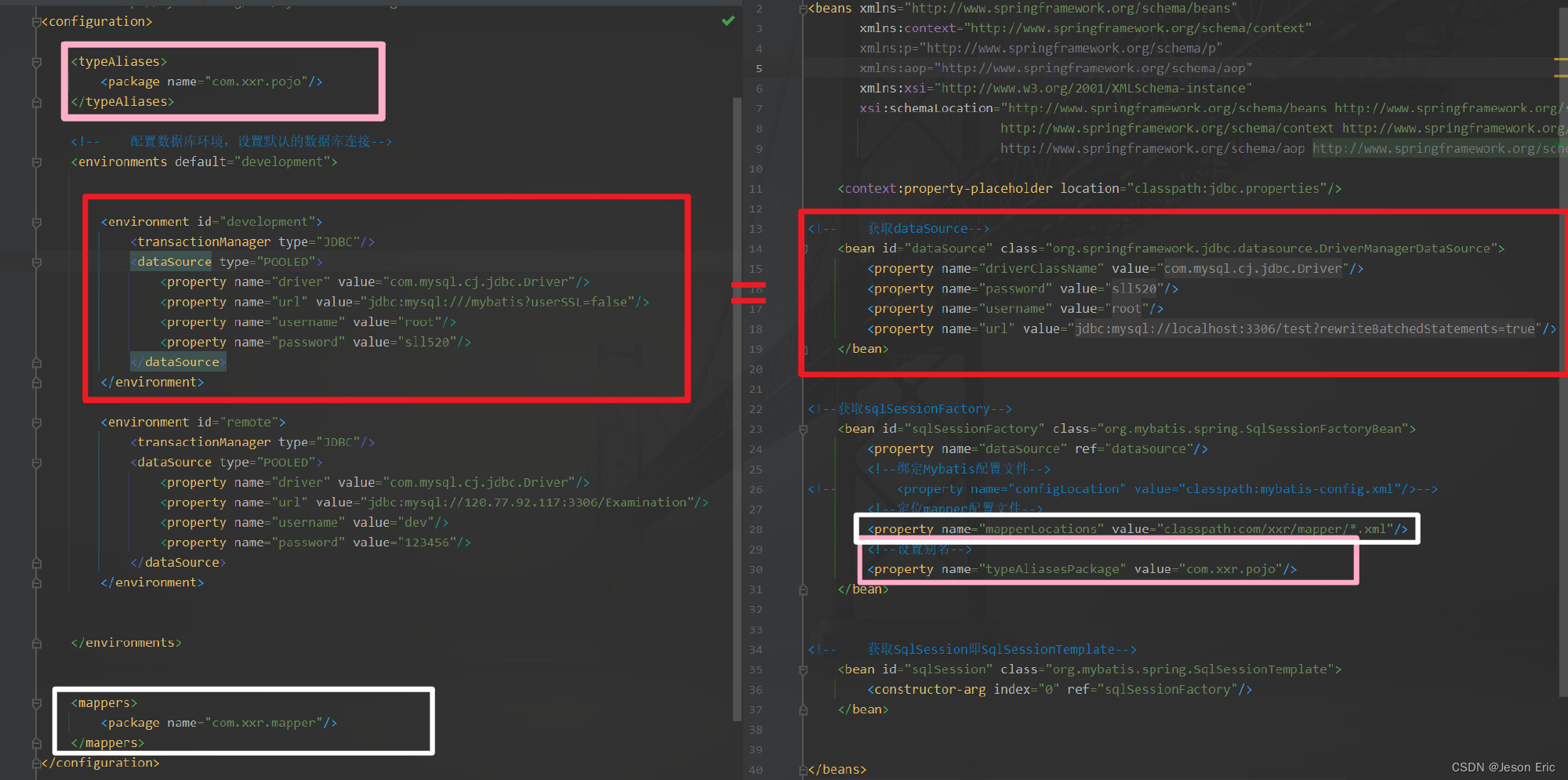Collapse the beans root tag fold marker
Viewport: 1568px width, 780px height.
click(804, 9)
